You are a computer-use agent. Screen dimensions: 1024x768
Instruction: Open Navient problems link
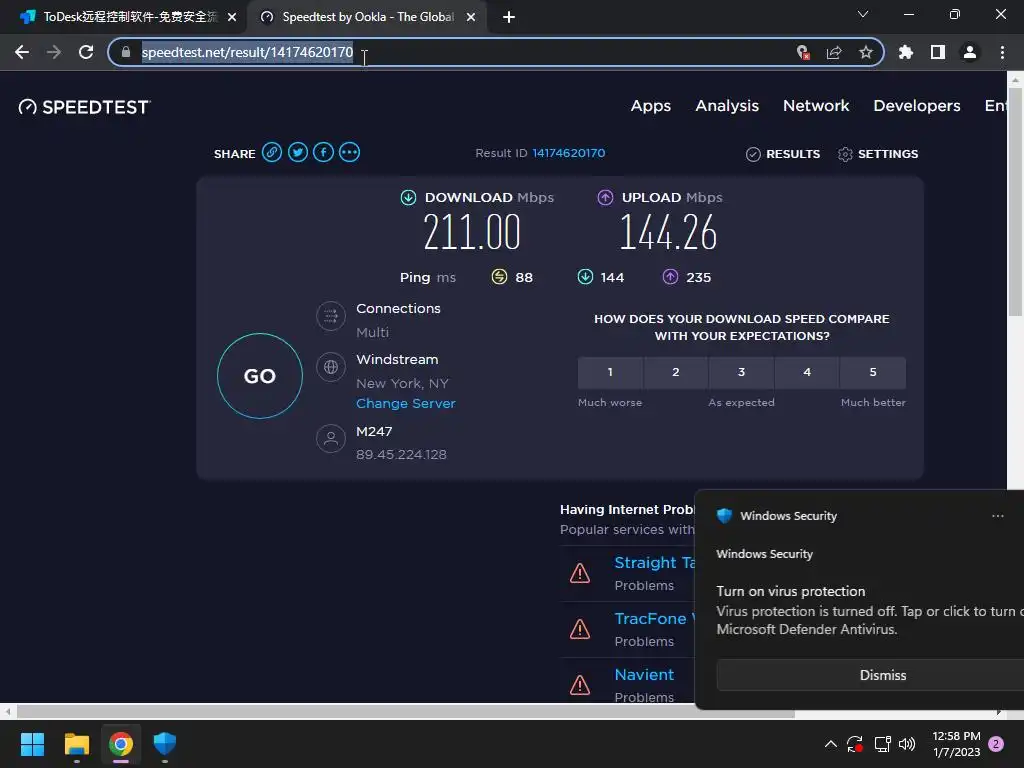point(644,675)
